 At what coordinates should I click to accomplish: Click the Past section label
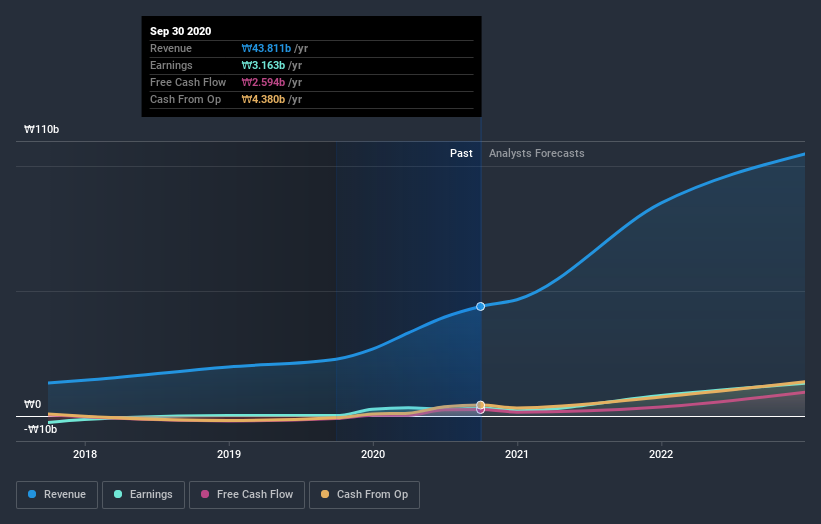pyautogui.click(x=461, y=153)
